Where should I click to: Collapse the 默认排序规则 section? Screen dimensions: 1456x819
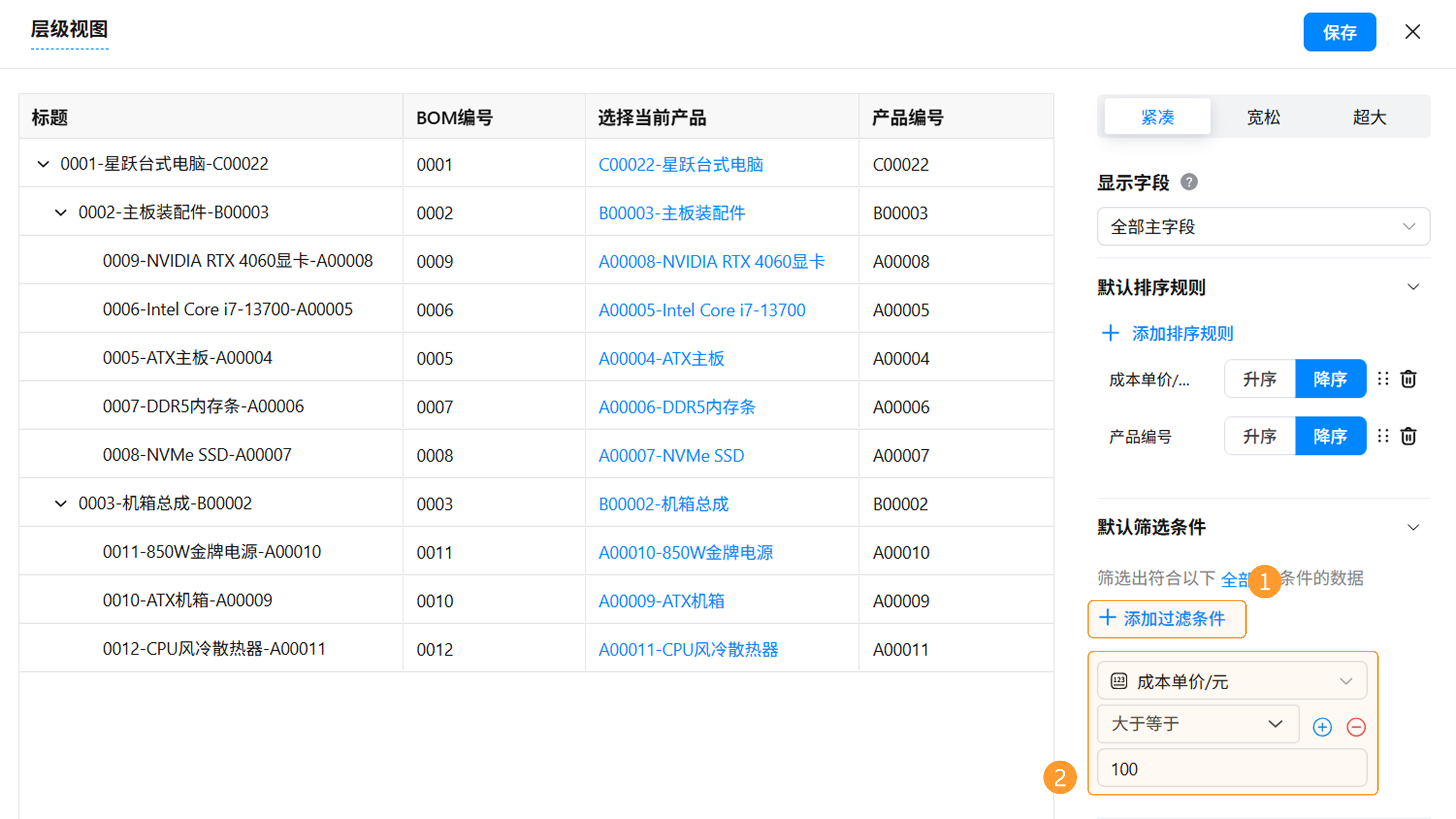pyautogui.click(x=1412, y=287)
